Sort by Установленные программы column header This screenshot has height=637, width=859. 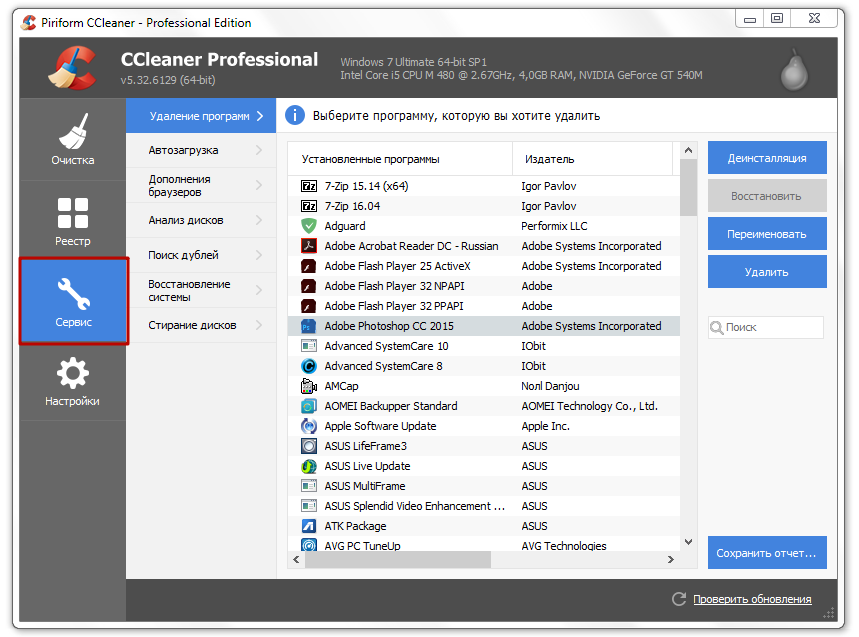(x=400, y=159)
